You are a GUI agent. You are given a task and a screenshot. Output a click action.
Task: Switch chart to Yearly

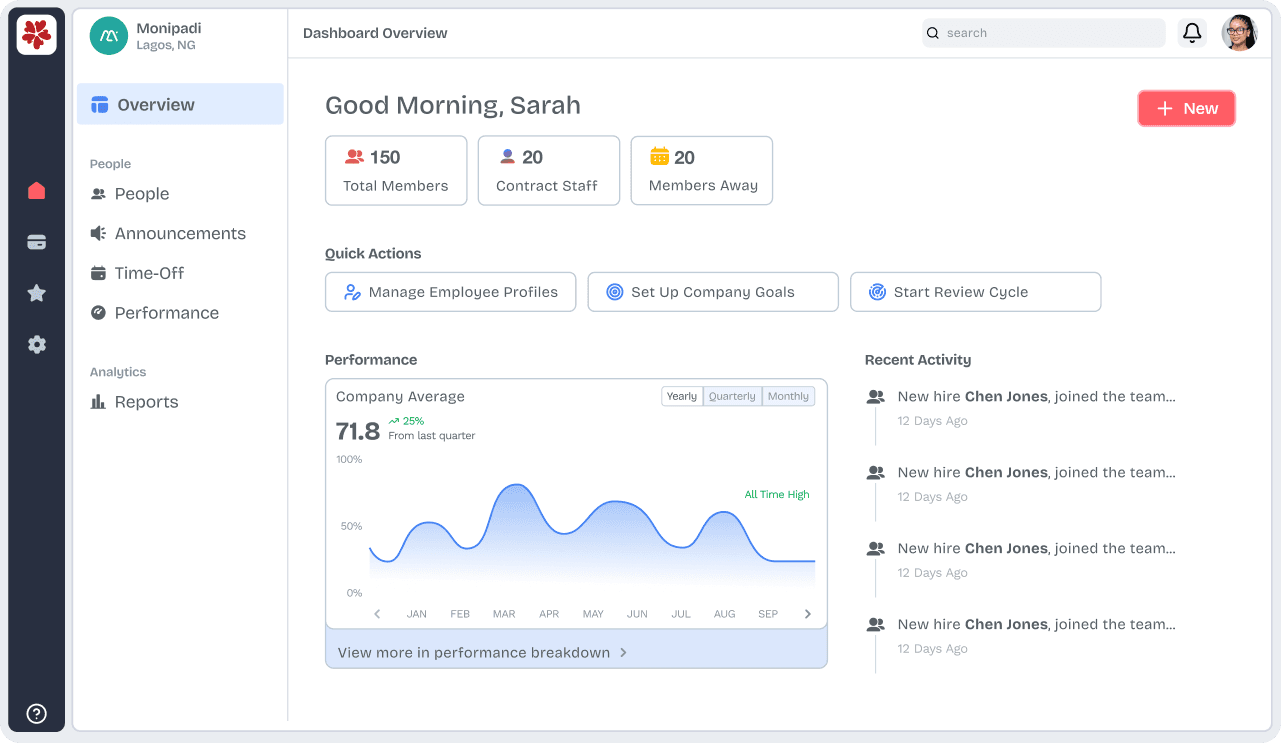click(x=682, y=396)
